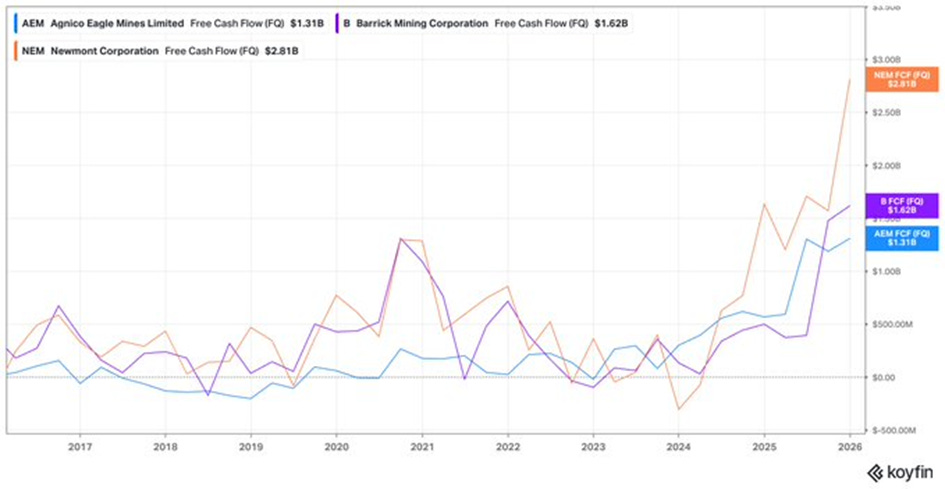The width and height of the screenshot is (945, 489).
Task: Click the orange NEM color marker in legend
Action: coord(16,51)
